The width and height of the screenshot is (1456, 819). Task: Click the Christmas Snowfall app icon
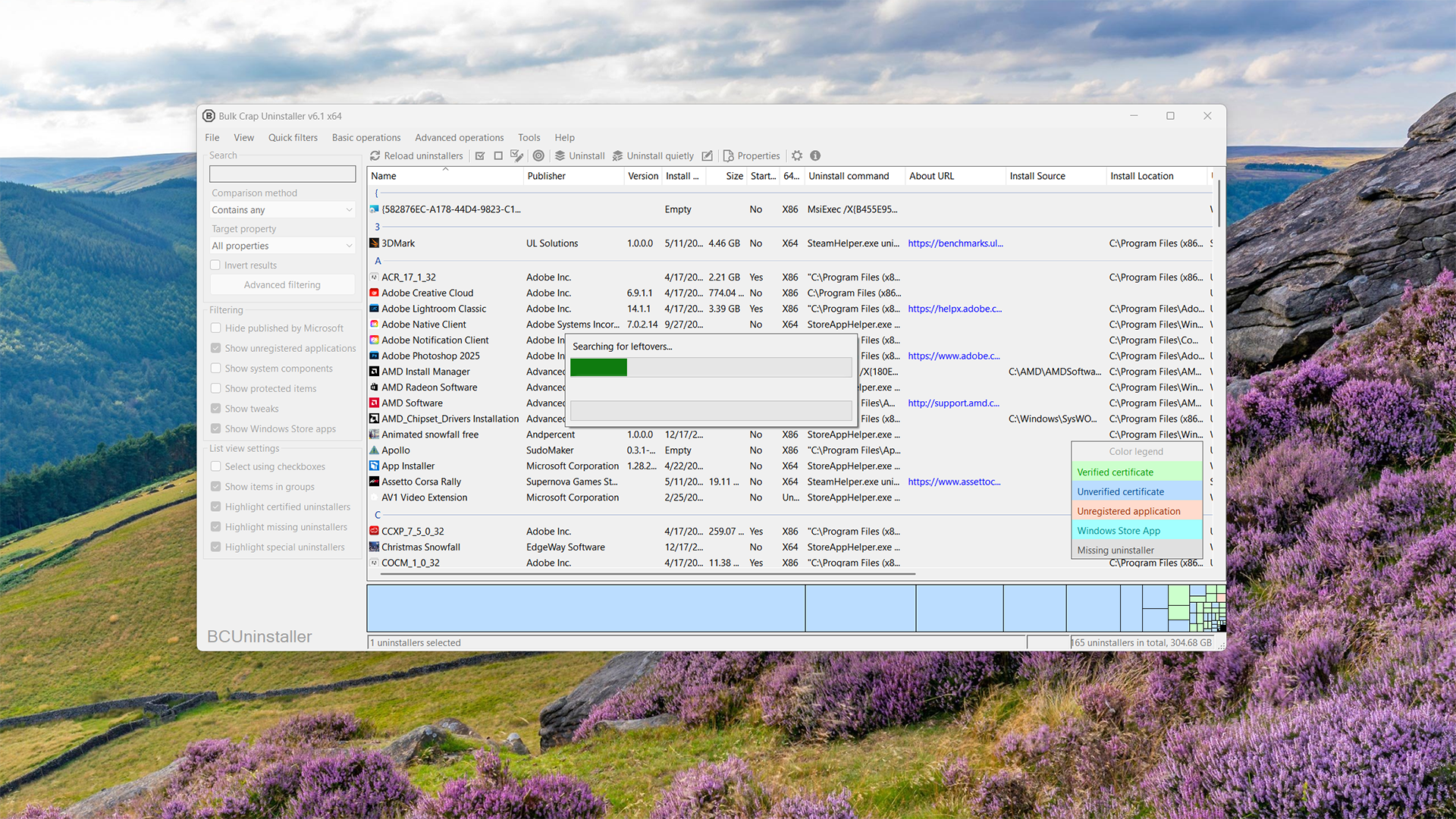[x=374, y=548]
